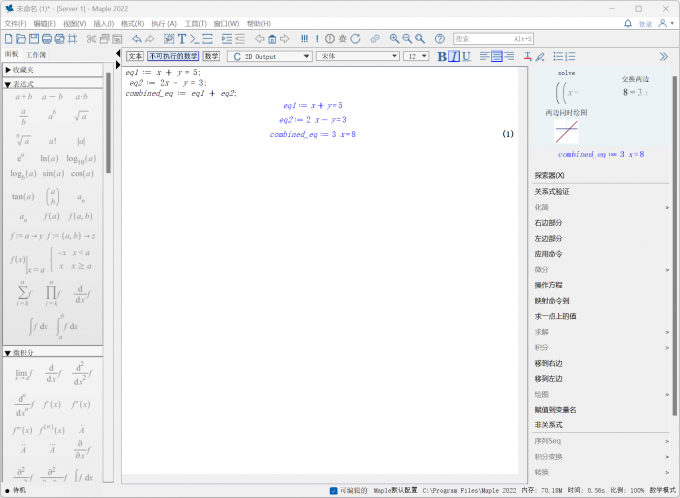Image resolution: width=680 pixels, height=498 pixels.
Task: Redo the last undone action
Action: click(x=150, y=39)
